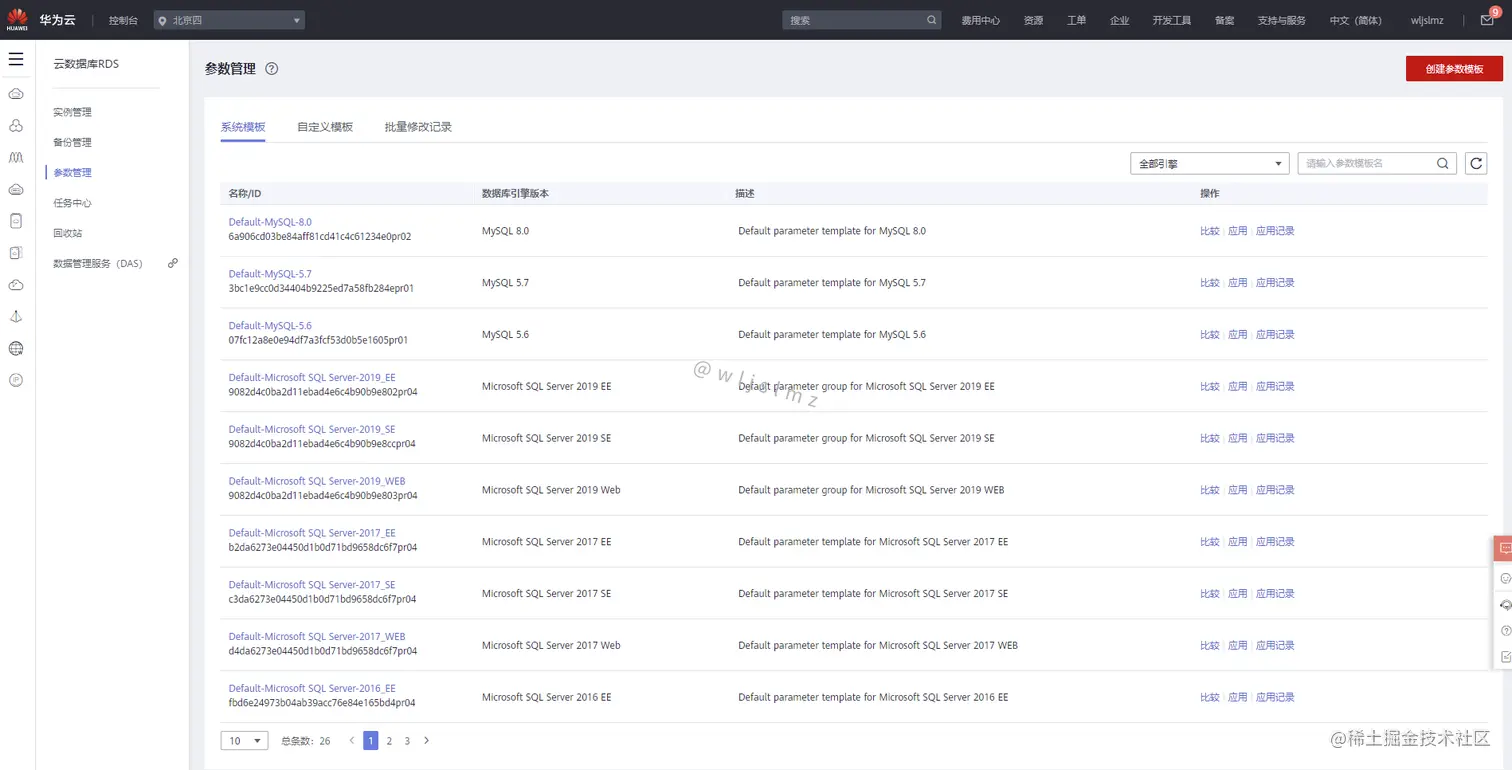Click the 企业 top bar link
The width and height of the screenshot is (1512, 770).
(1119, 20)
